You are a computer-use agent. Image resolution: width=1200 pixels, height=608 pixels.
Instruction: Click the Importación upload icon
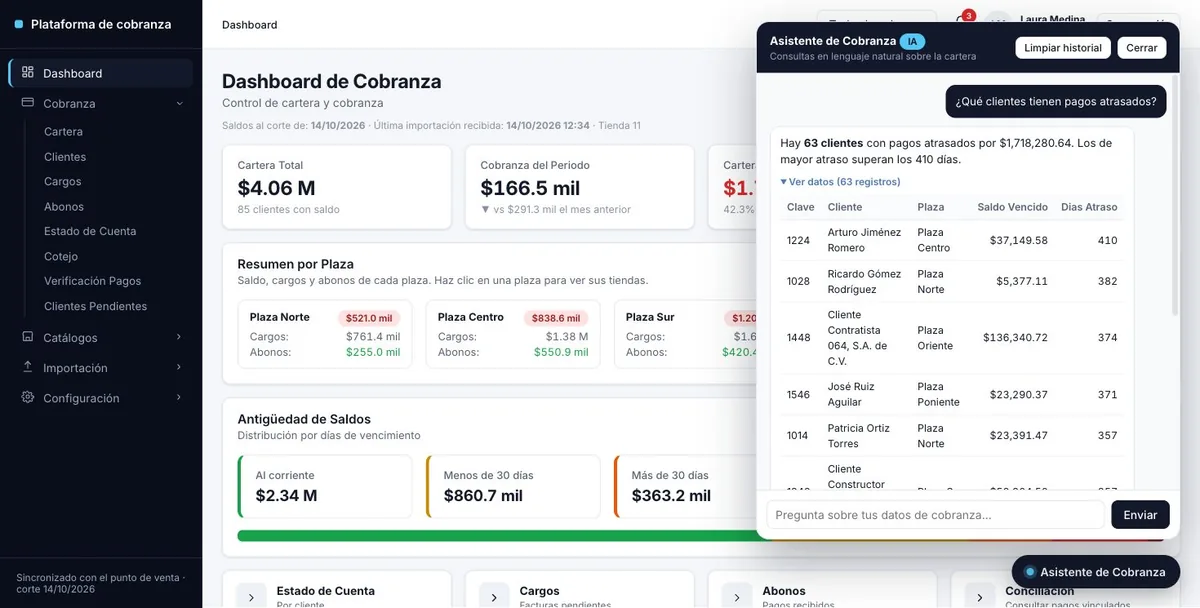27,367
